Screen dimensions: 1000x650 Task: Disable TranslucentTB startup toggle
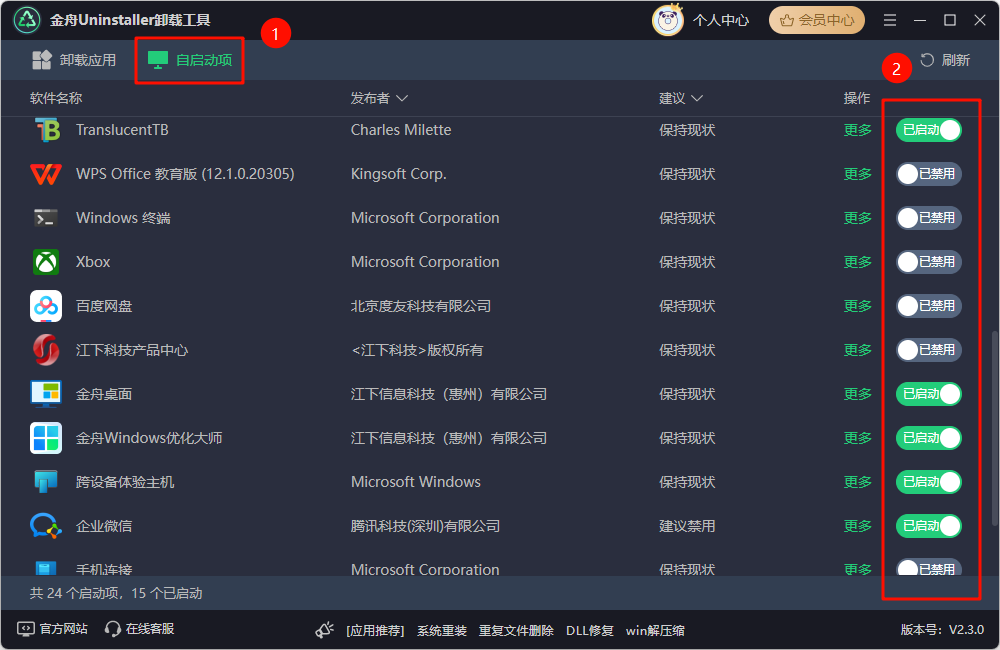click(x=929, y=130)
